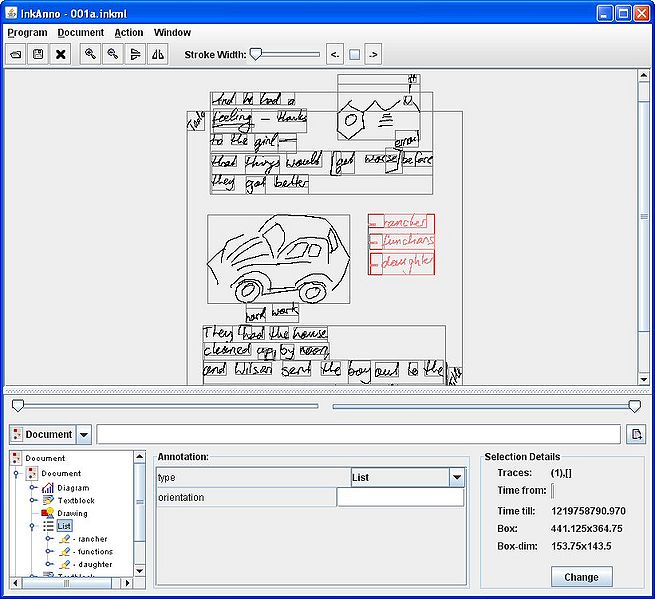
Task: Click the flip vertical toolbar icon
Action: (x=135, y=54)
